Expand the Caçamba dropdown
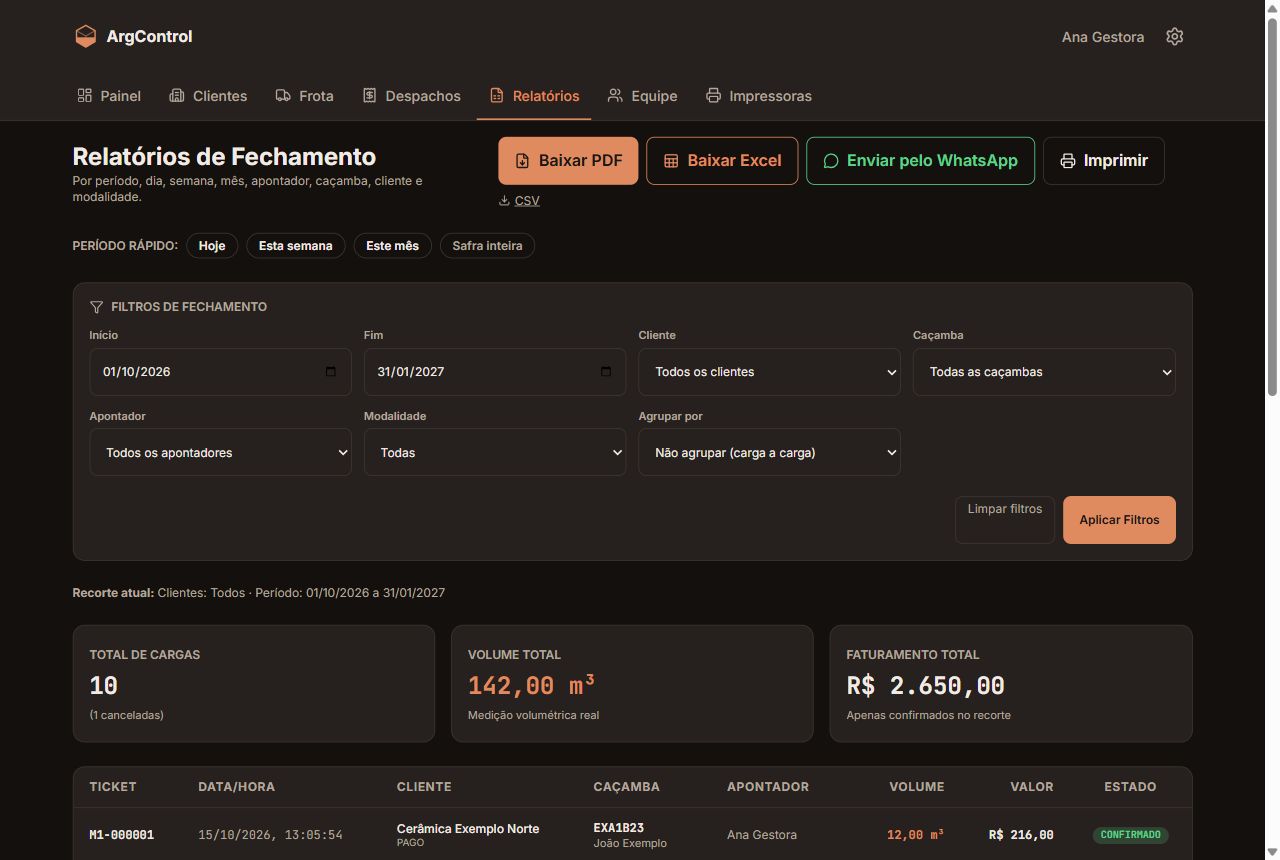This screenshot has width=1280, height=860. [1044, 372]
